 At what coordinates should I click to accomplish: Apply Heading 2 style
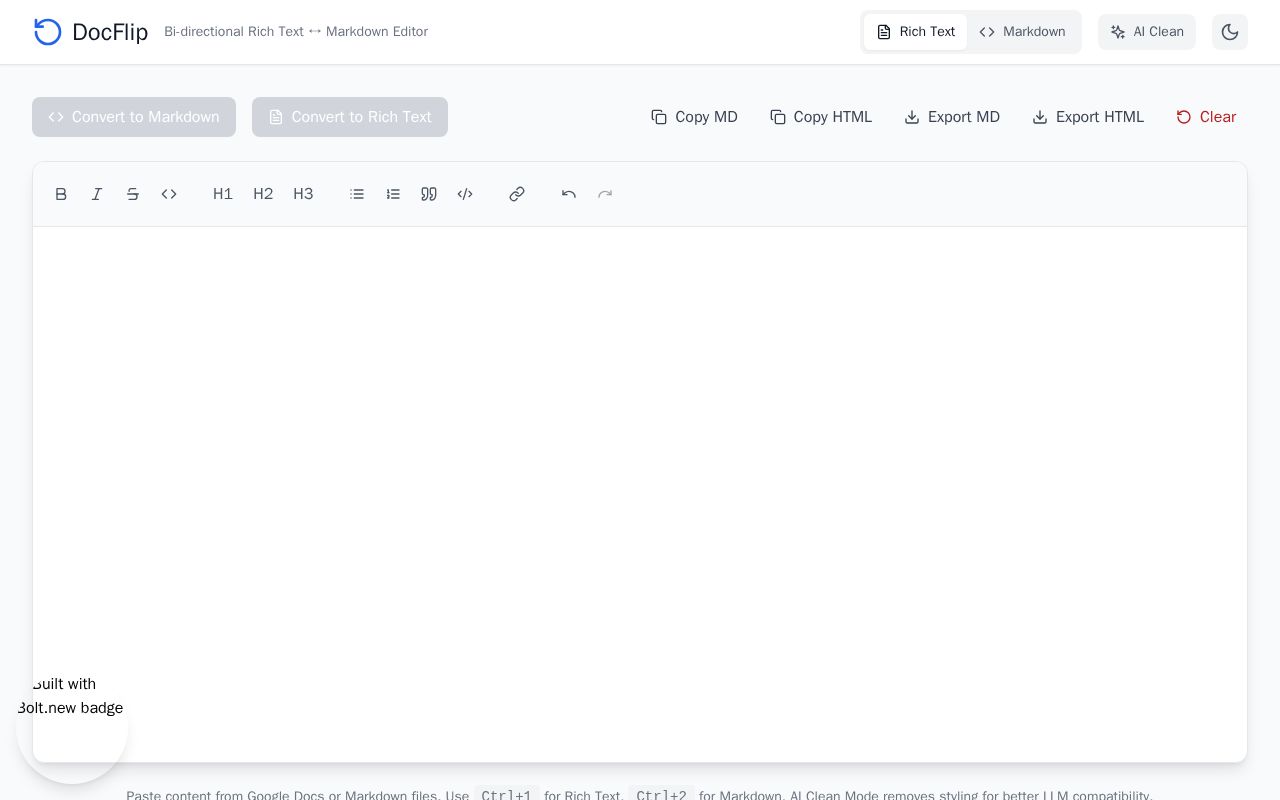(263, 194)
